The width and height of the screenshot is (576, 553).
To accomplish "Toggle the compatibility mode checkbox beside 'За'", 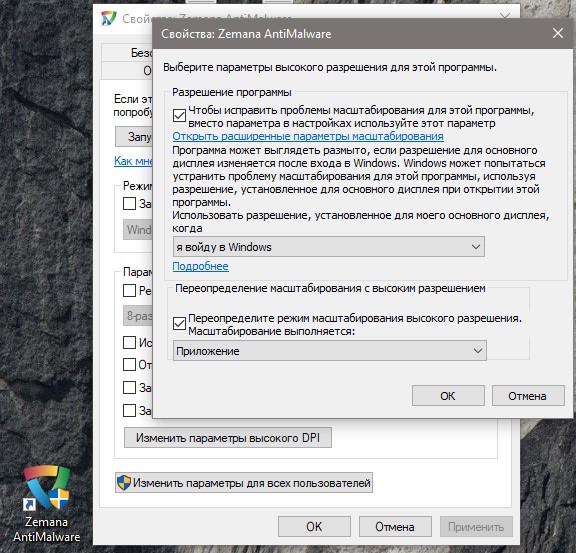I will (129, 203).
